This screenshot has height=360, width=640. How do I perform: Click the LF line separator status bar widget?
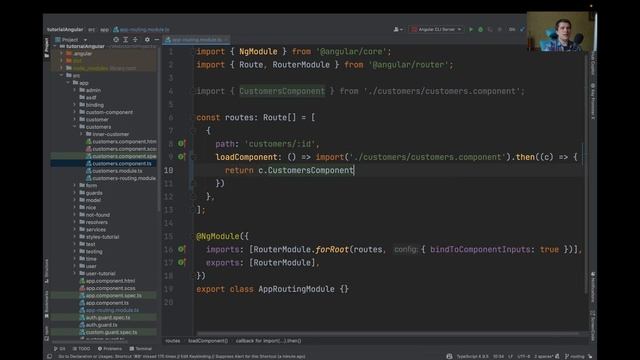(510, 356)
